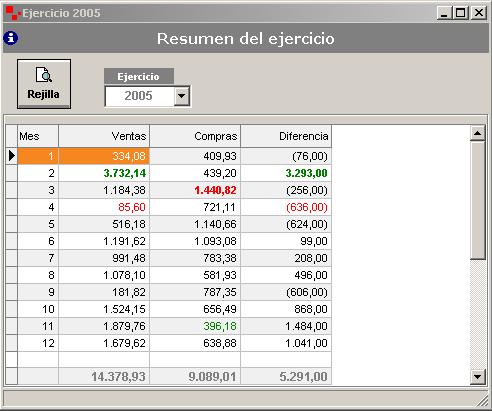Expand the Ejercicio year dropdown arrow
This screenshot has height=411, width=492.
[182, 96]
